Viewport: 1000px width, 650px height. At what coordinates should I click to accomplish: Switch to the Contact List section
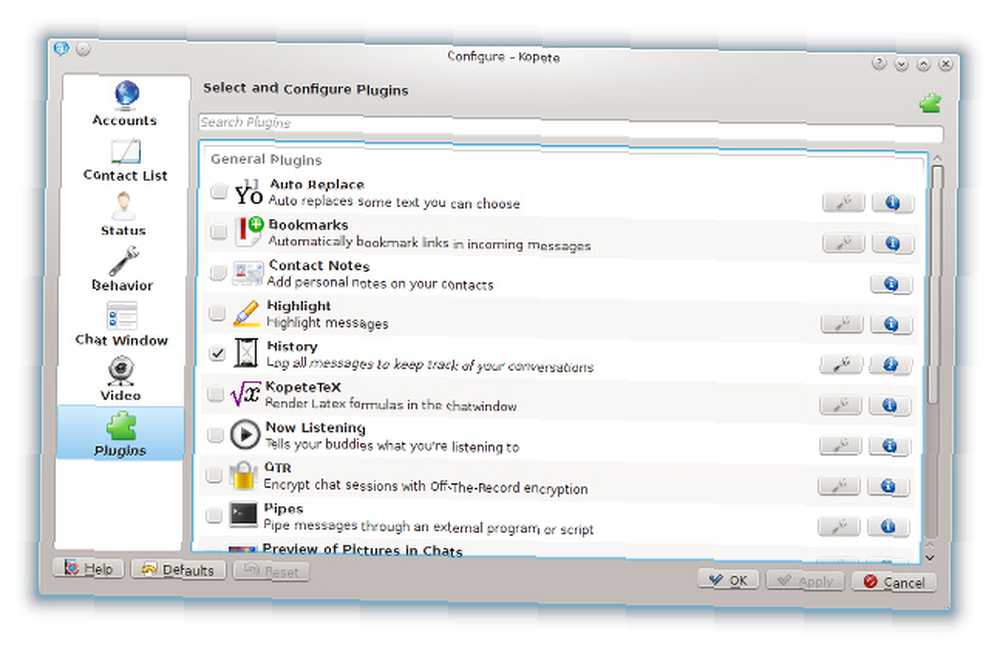pyautogui.click(x=125, y=160)
